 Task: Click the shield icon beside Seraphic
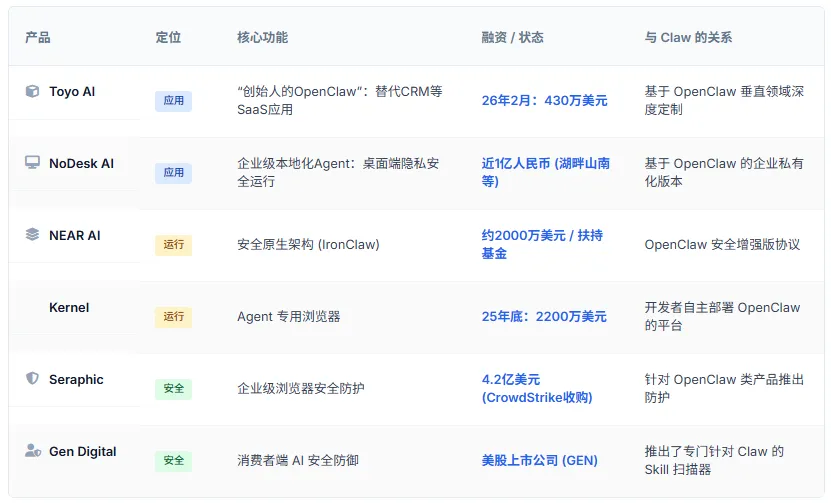pyautogui.click(x=32, y=378)
